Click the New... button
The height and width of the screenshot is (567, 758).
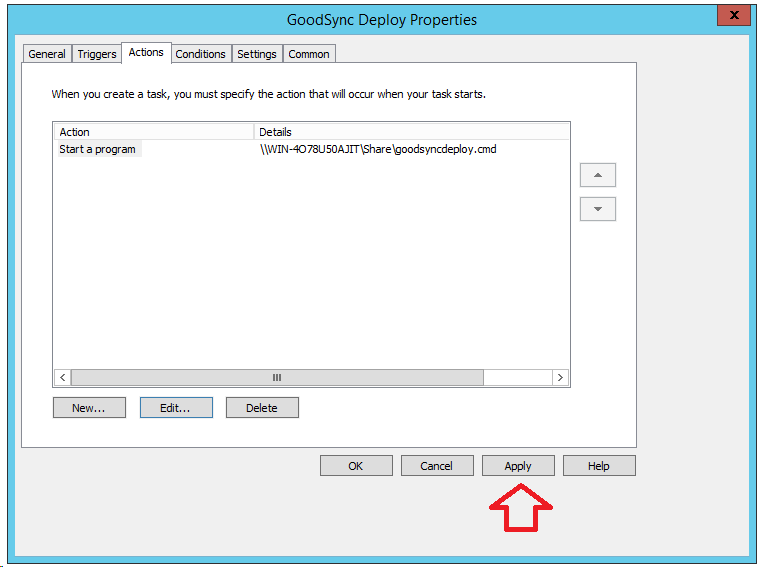coord(89,407)
